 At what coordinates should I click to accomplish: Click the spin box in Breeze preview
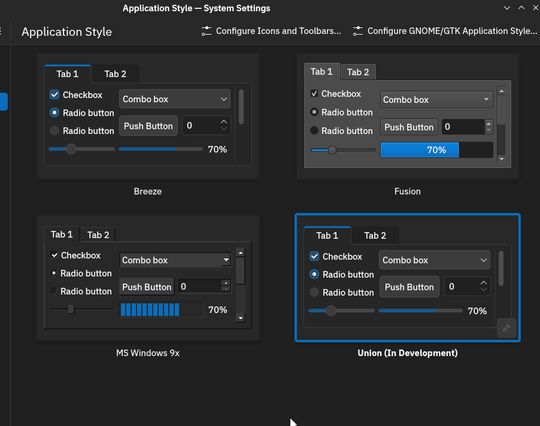pos(206,125)
